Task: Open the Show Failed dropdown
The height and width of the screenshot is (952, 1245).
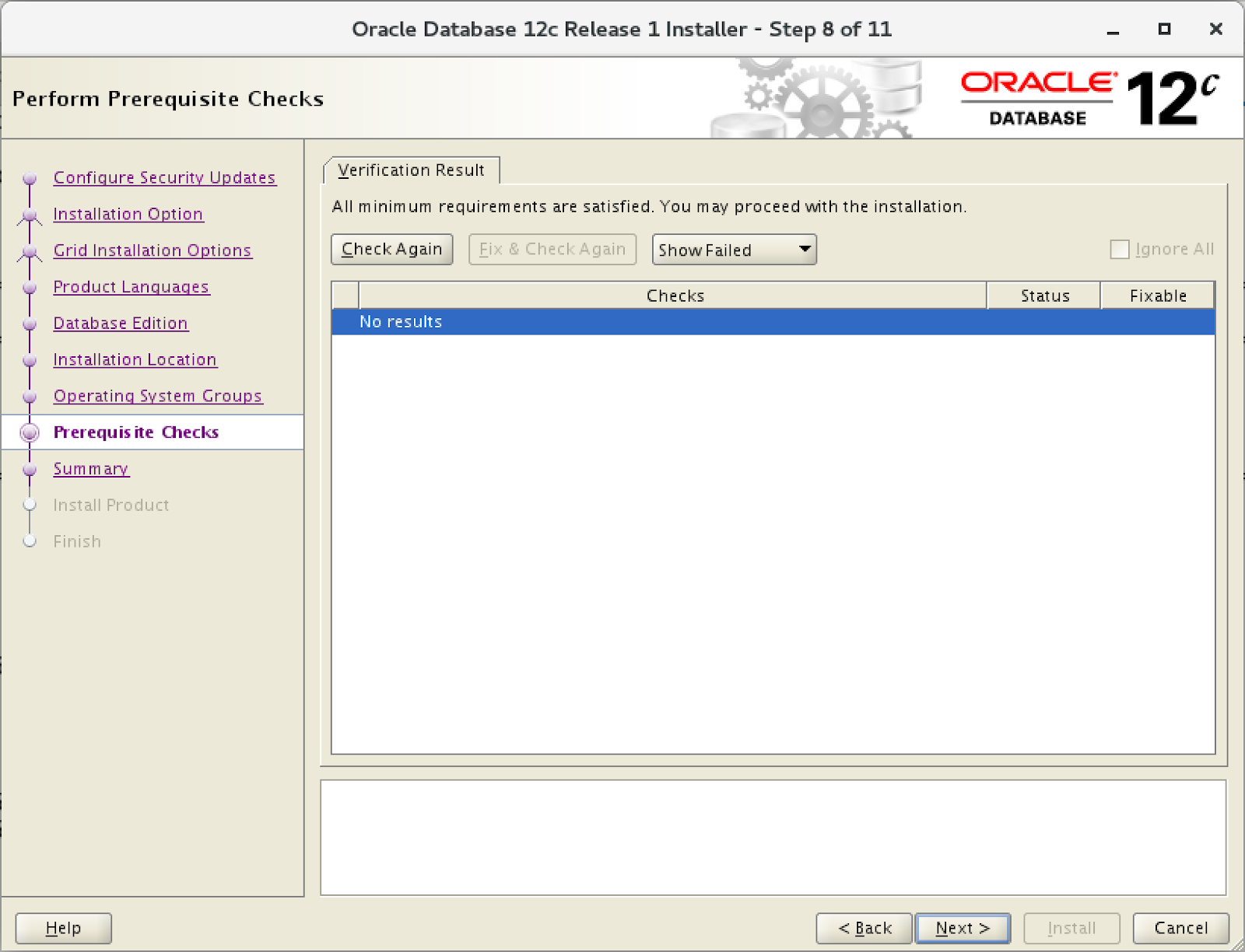Action: pyautogui.click(x=734, y=250)
